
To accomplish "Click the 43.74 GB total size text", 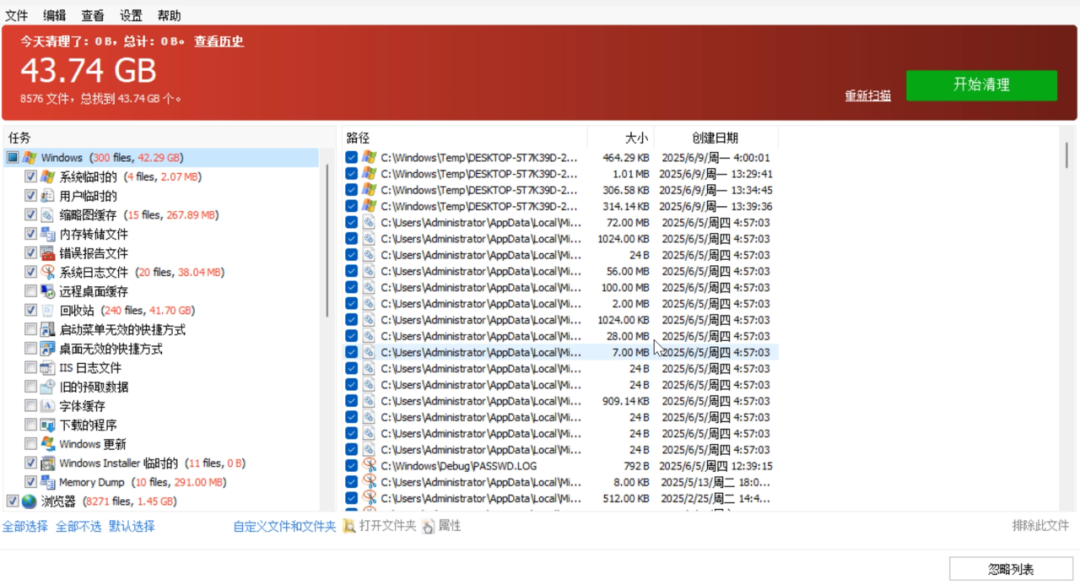I will pos(88,70).
